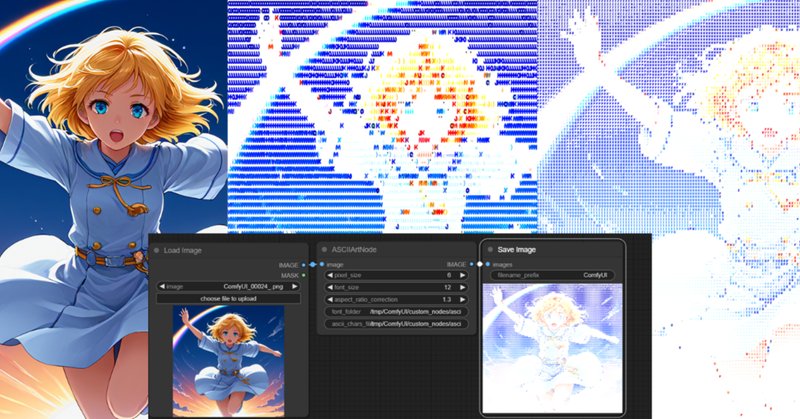800x419 pixels.
Task: Edit the font_folder path field
Action: [x=396, y=312]
